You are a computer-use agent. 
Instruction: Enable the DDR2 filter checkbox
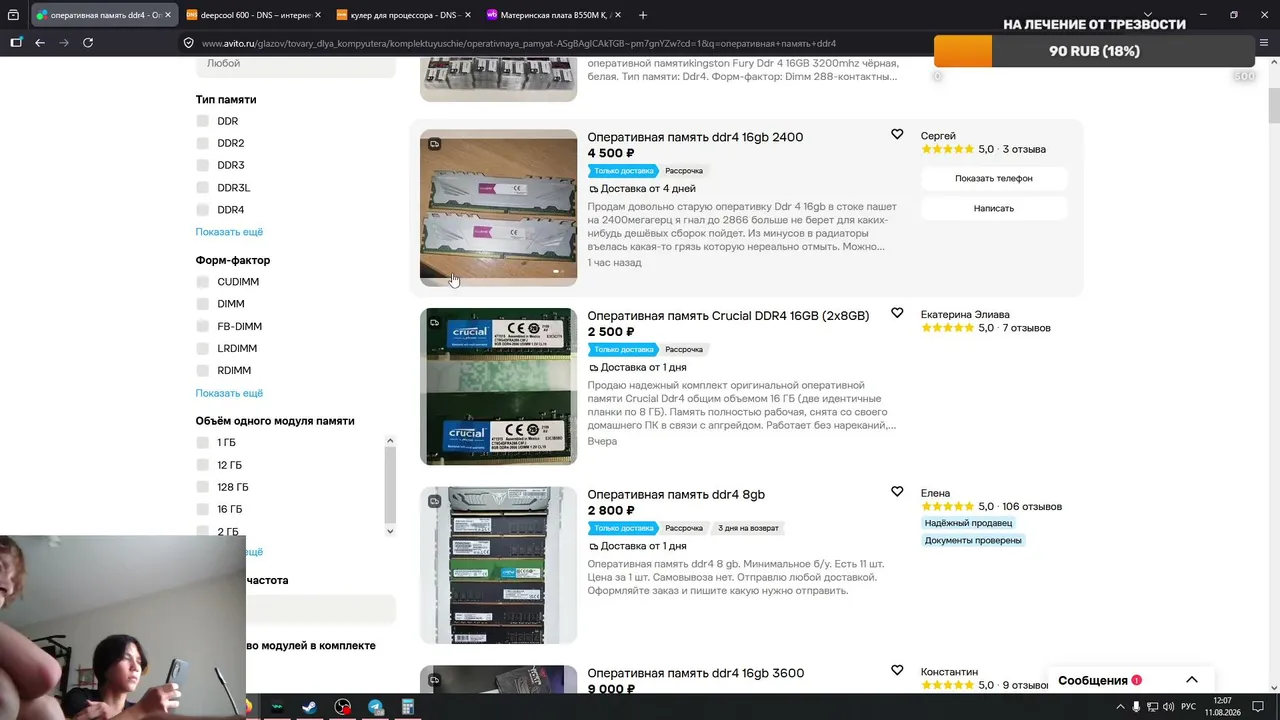[203, 143]
